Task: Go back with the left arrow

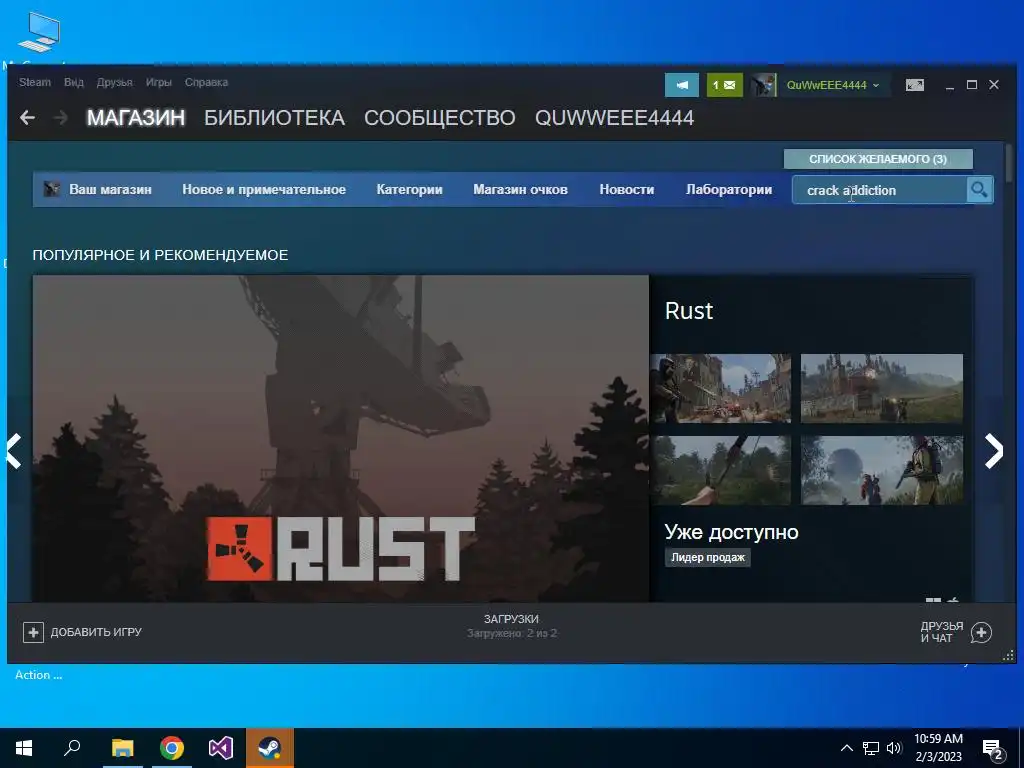Action: tap(27, 118)
